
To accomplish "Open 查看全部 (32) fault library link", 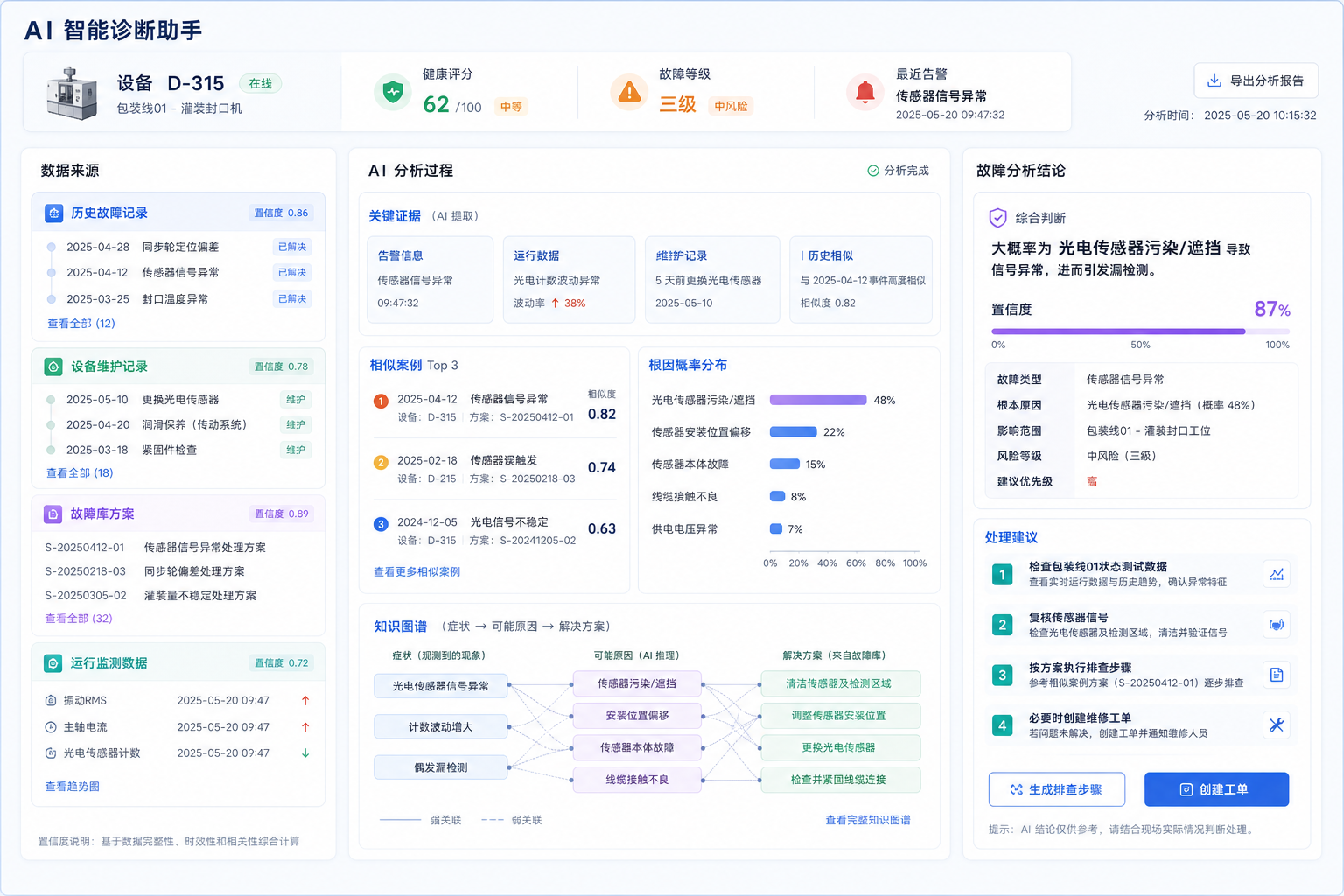I will tap(79, 618).
